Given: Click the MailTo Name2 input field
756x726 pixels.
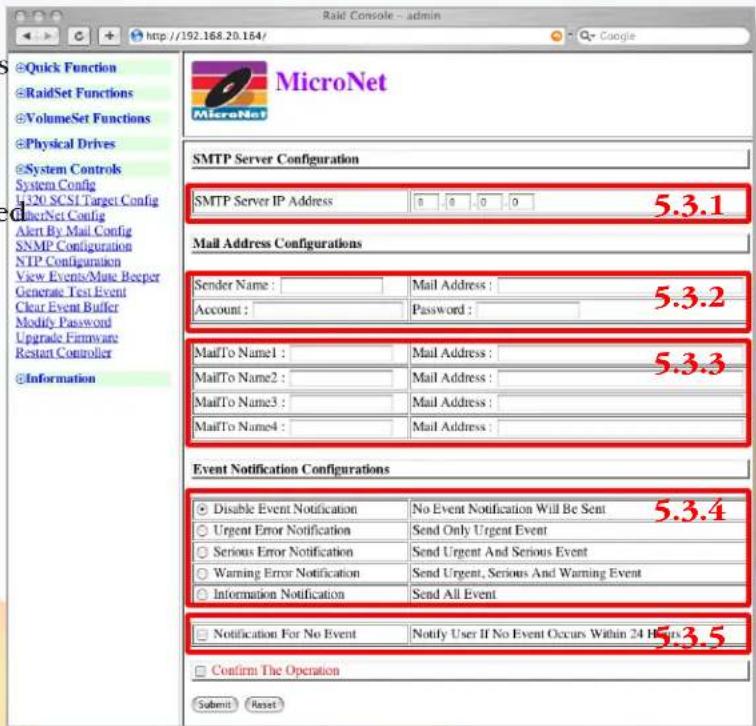Looking at the screenshot, I should pos(341,378).
